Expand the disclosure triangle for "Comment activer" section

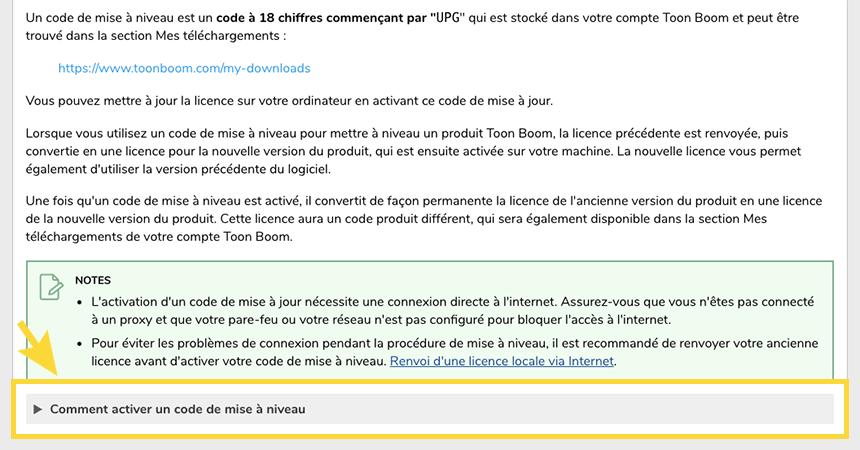pos(38,409)
